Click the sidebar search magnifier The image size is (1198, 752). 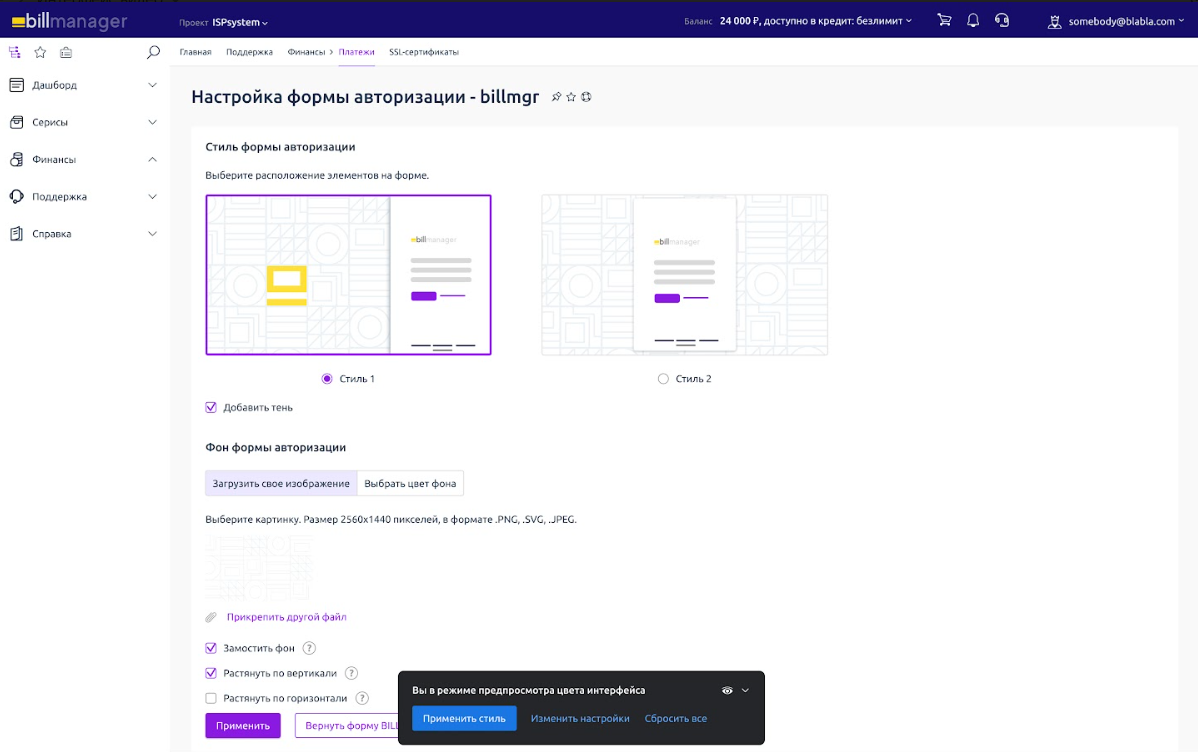[x=154, y=52]
